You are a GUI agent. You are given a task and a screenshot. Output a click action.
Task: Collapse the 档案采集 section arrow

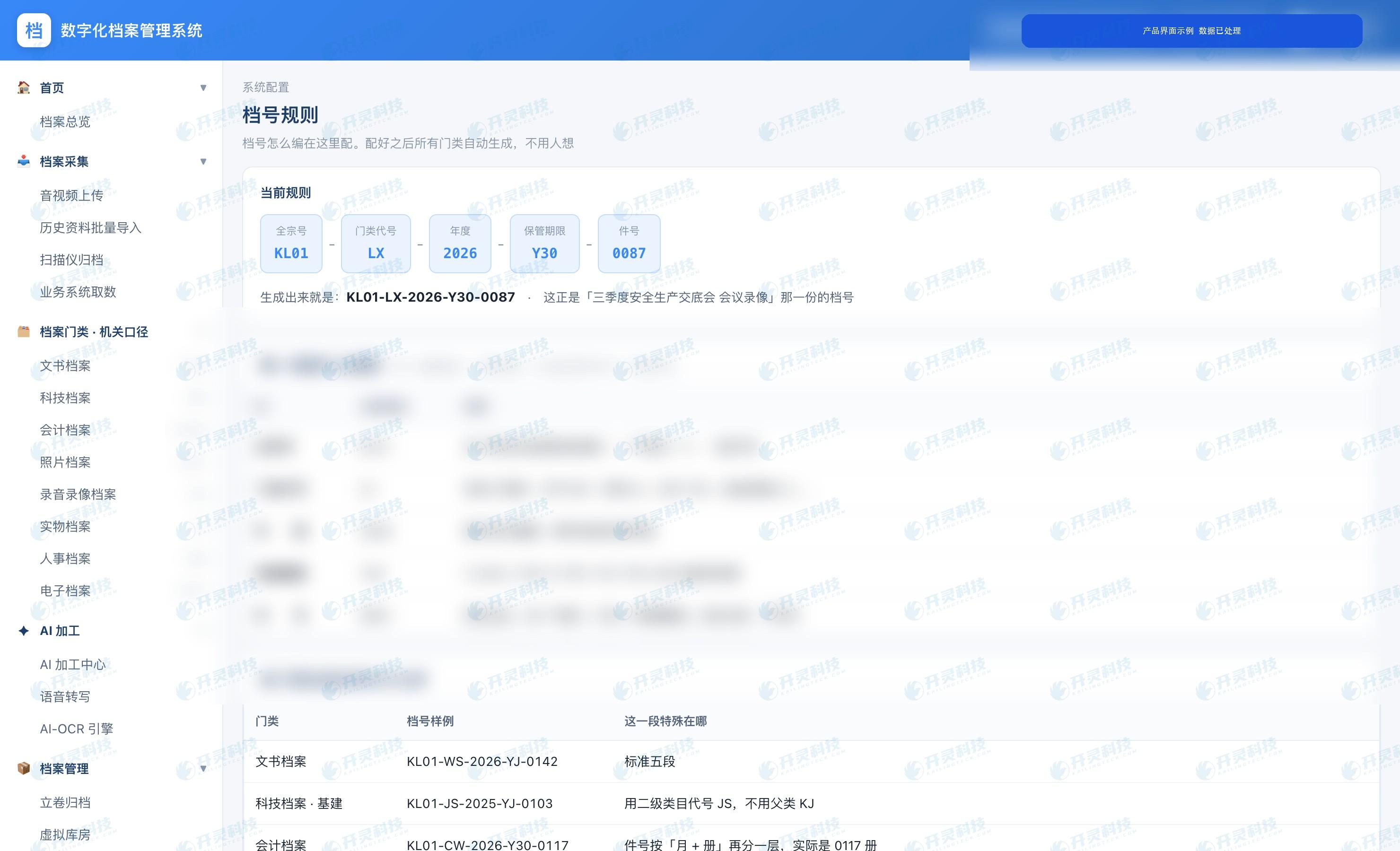203,161
